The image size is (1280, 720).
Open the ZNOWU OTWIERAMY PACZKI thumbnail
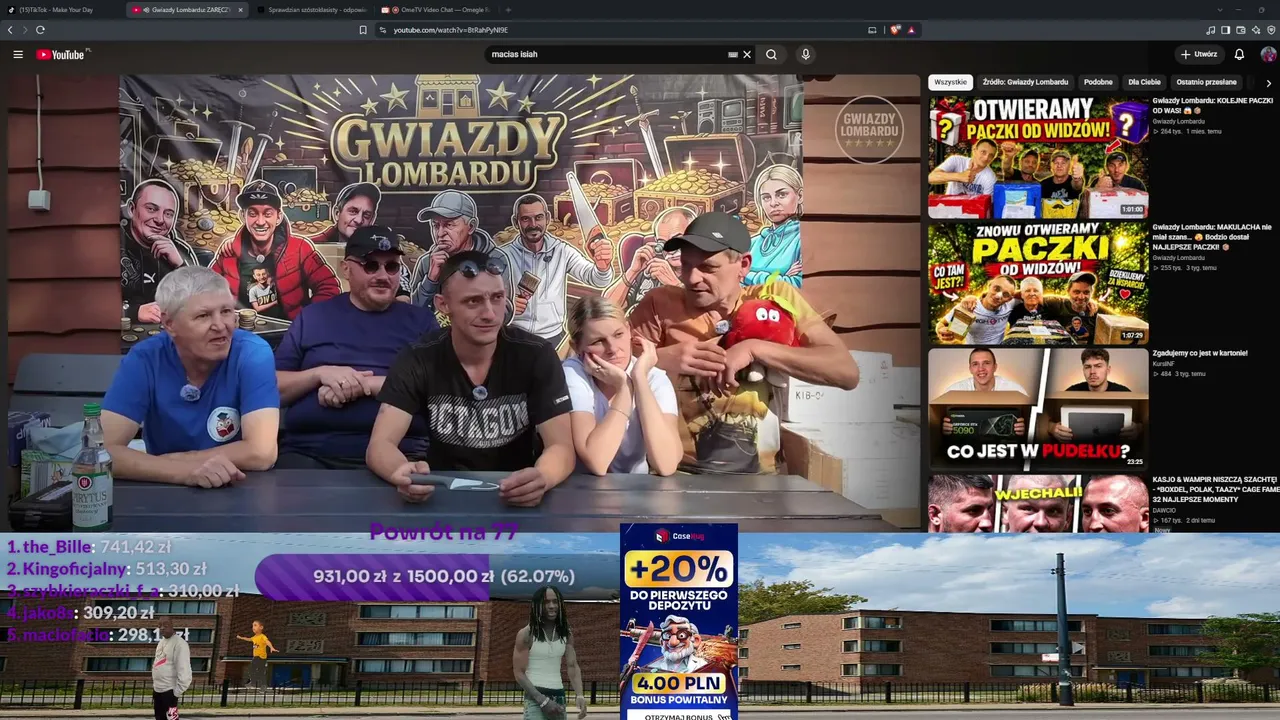[1038, 283]
